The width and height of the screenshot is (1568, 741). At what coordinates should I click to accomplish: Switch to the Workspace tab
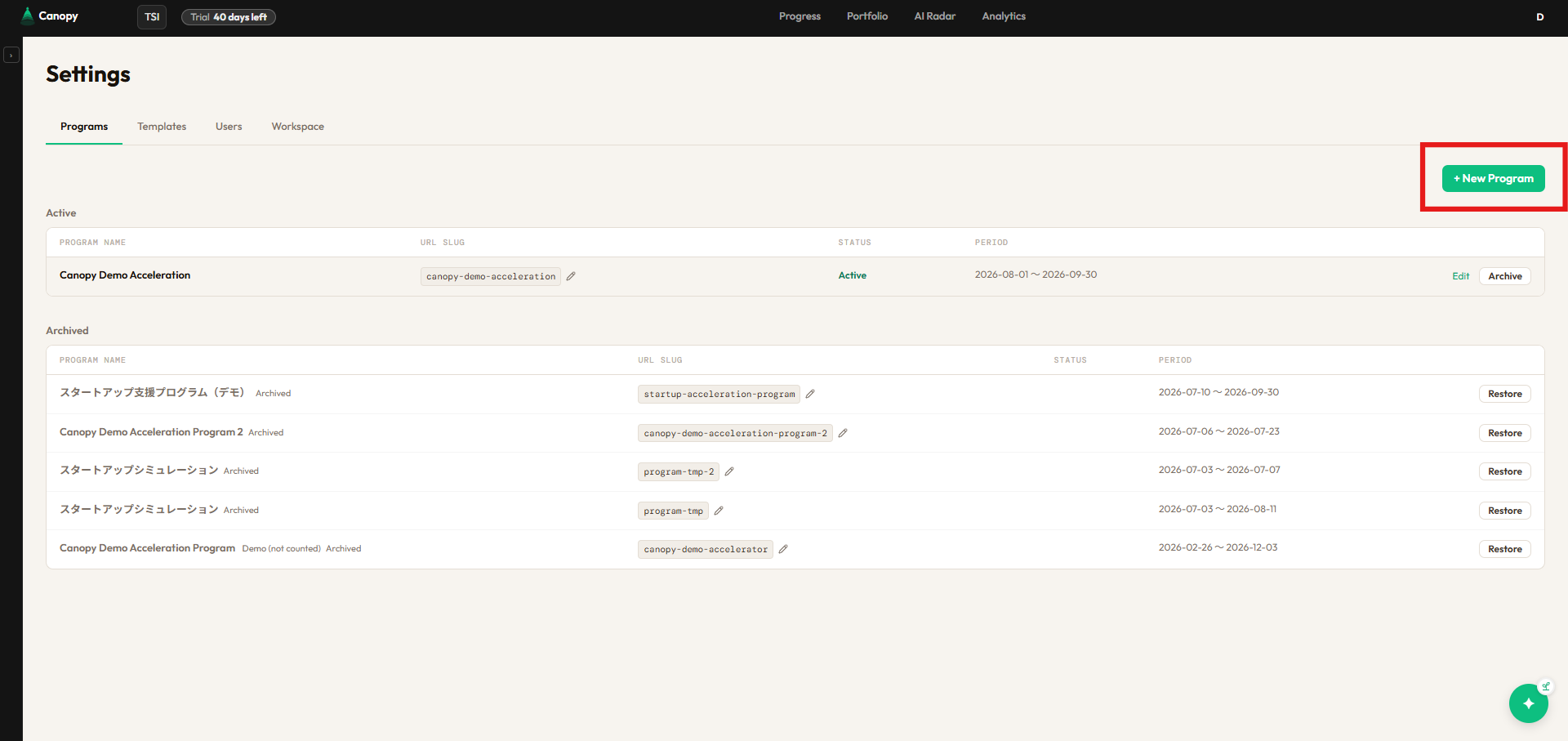pos(298,127)
